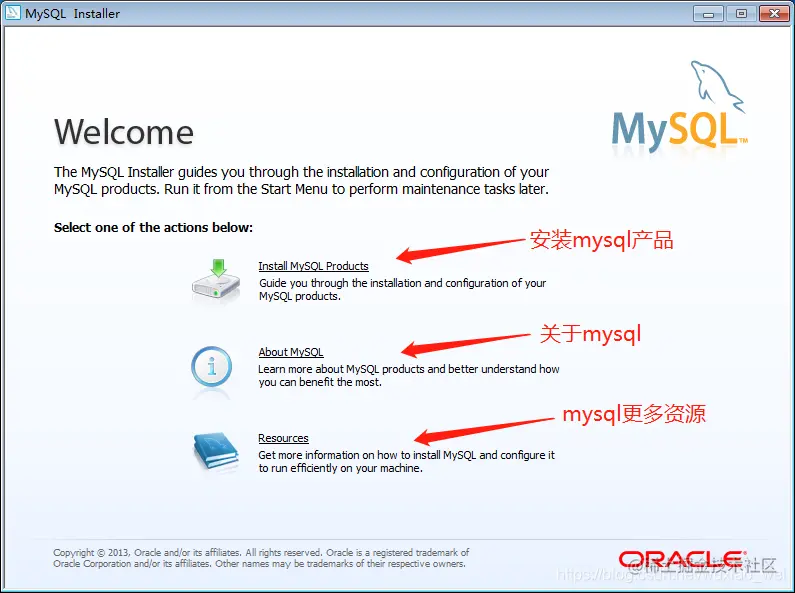This screenshot has height=593, width=795.
Task: Click 'Learn more about MySQL products' description
Action: [409, 376]
